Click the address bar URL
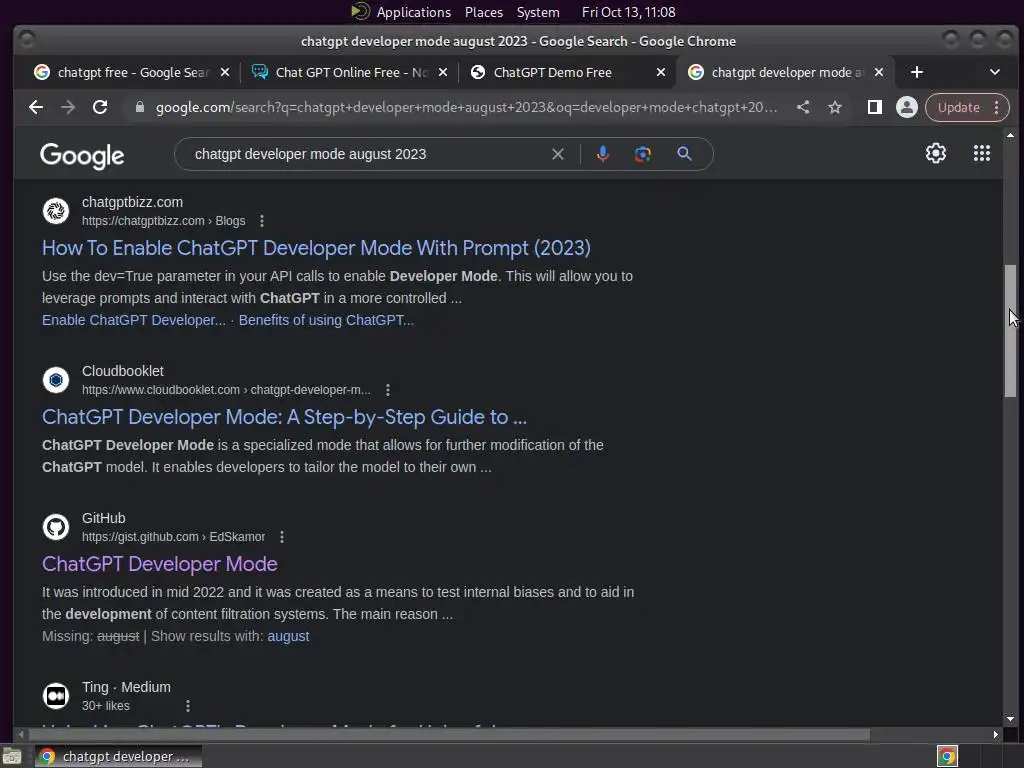 point(466,107)
